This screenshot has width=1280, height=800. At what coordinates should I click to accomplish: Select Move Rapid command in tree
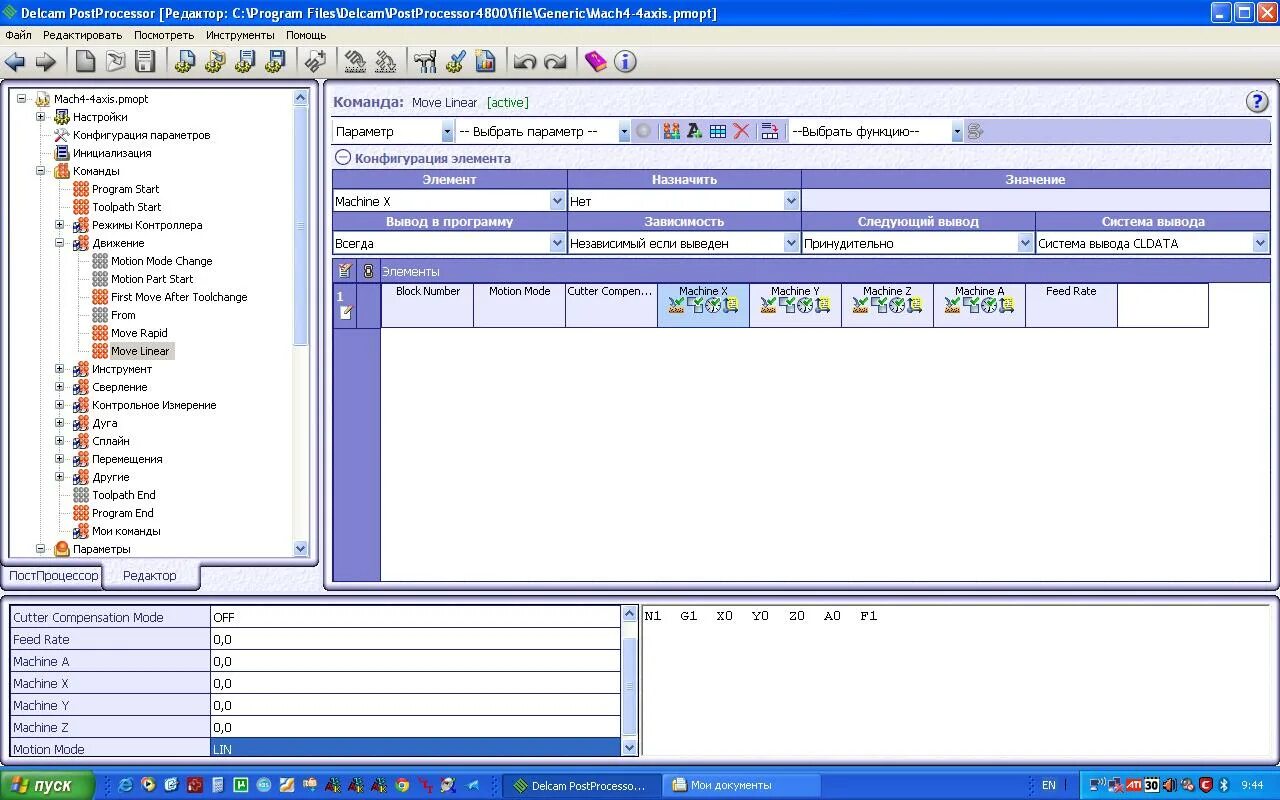139,333
